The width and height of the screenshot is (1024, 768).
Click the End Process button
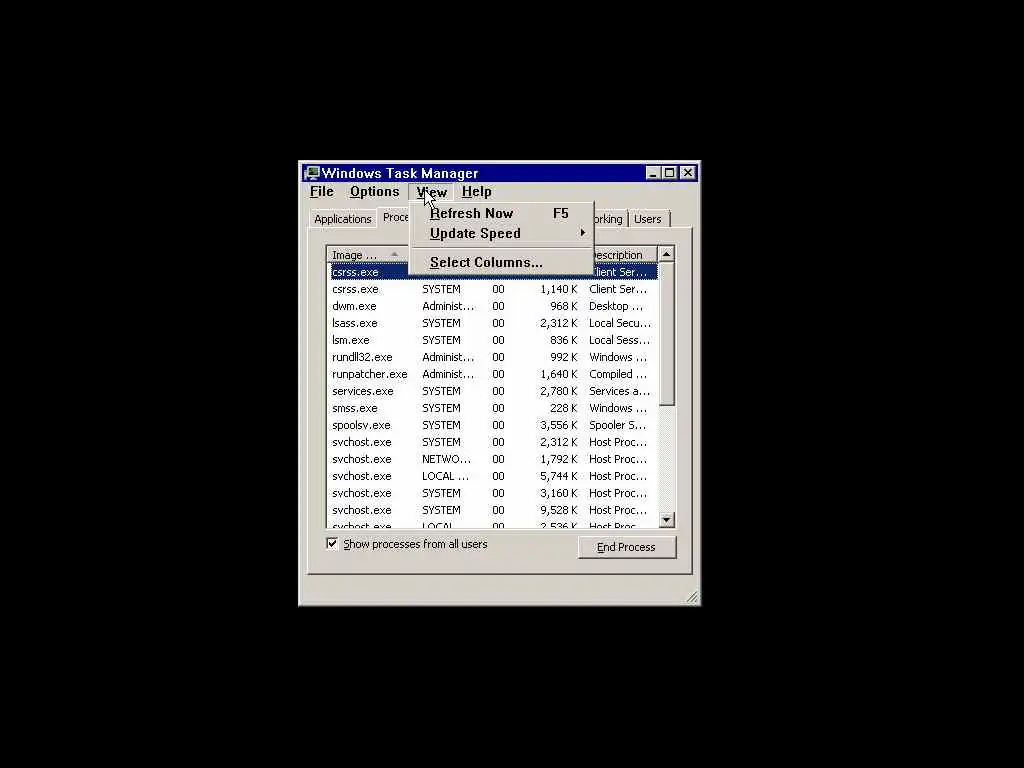pos(626,547)
